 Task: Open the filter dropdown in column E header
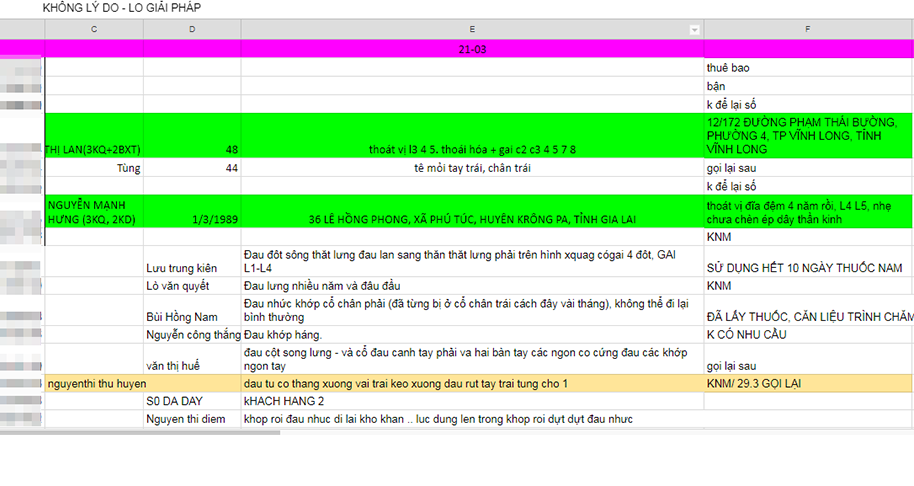pos(695,30)
